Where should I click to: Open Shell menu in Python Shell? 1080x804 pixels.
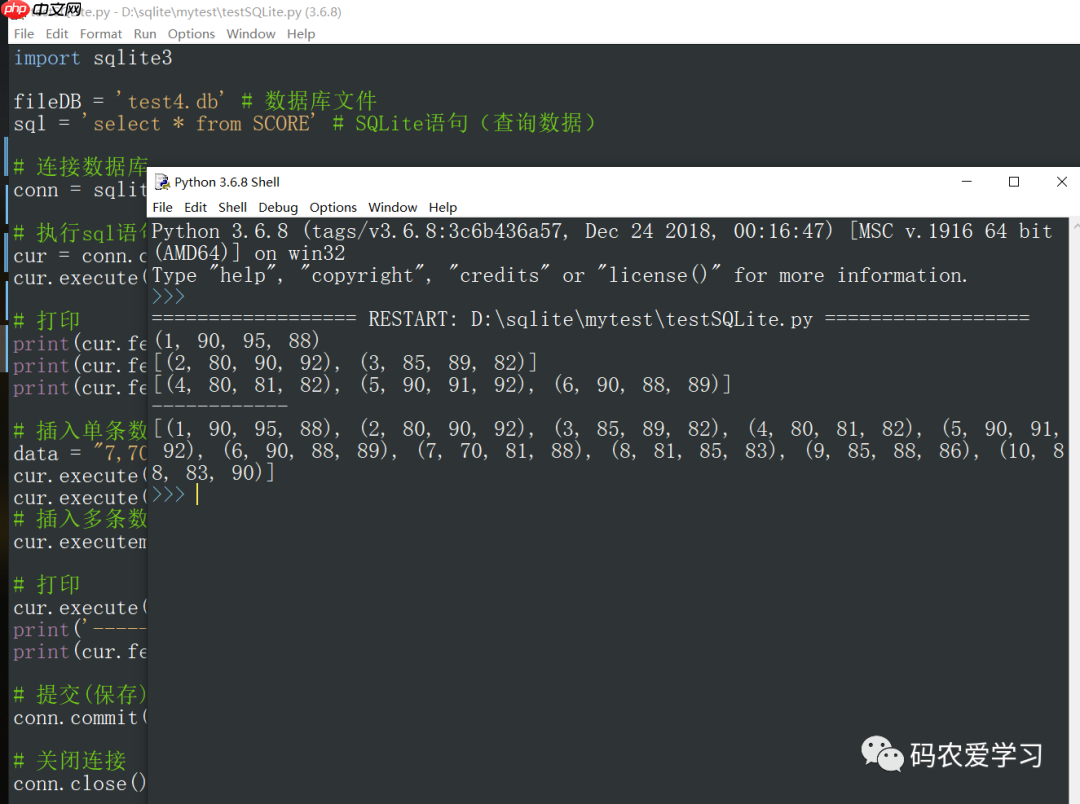pyautogui.click(x=232, y=207)
